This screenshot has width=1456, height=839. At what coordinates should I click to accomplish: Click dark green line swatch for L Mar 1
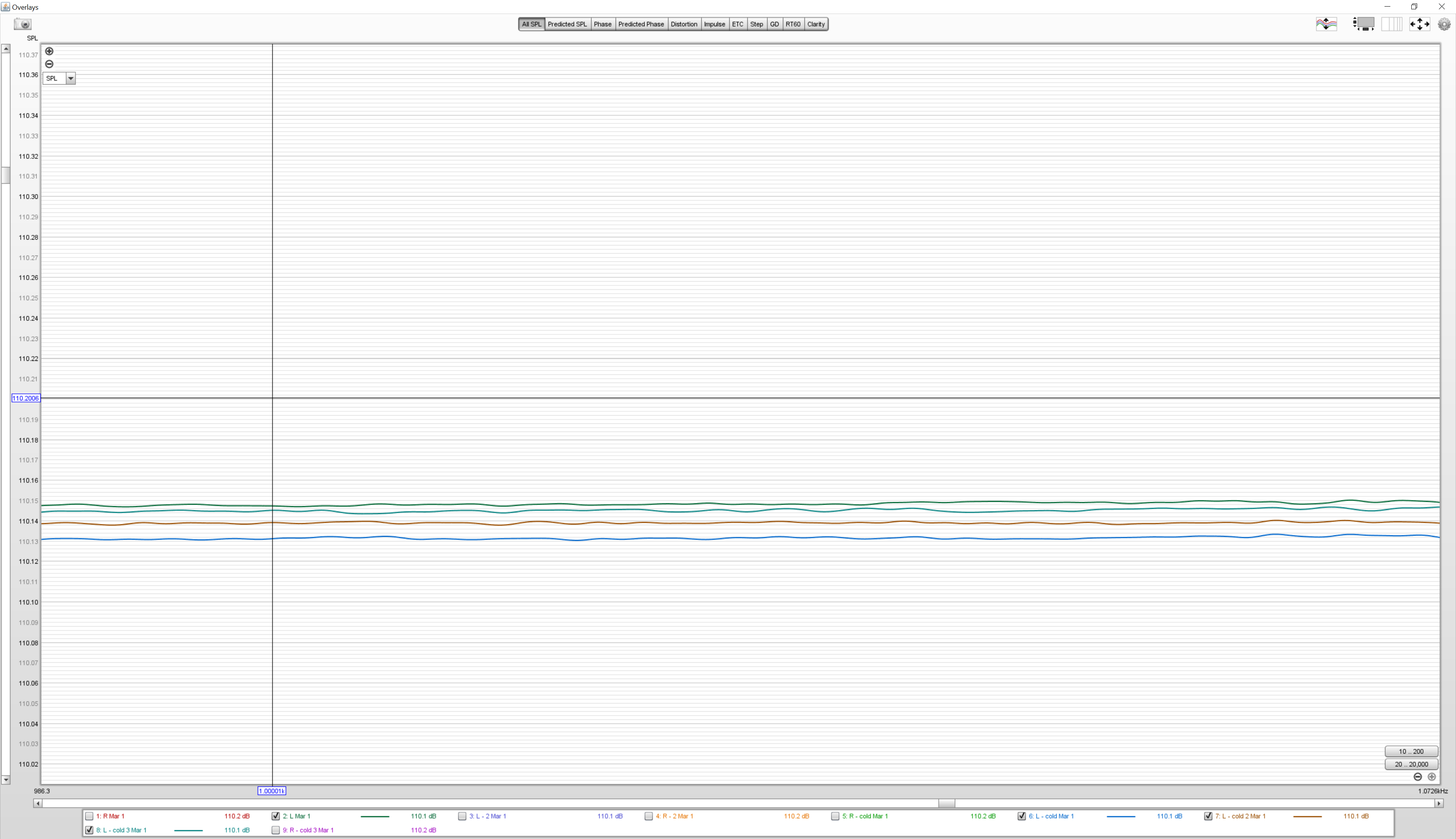click(375, 816)
